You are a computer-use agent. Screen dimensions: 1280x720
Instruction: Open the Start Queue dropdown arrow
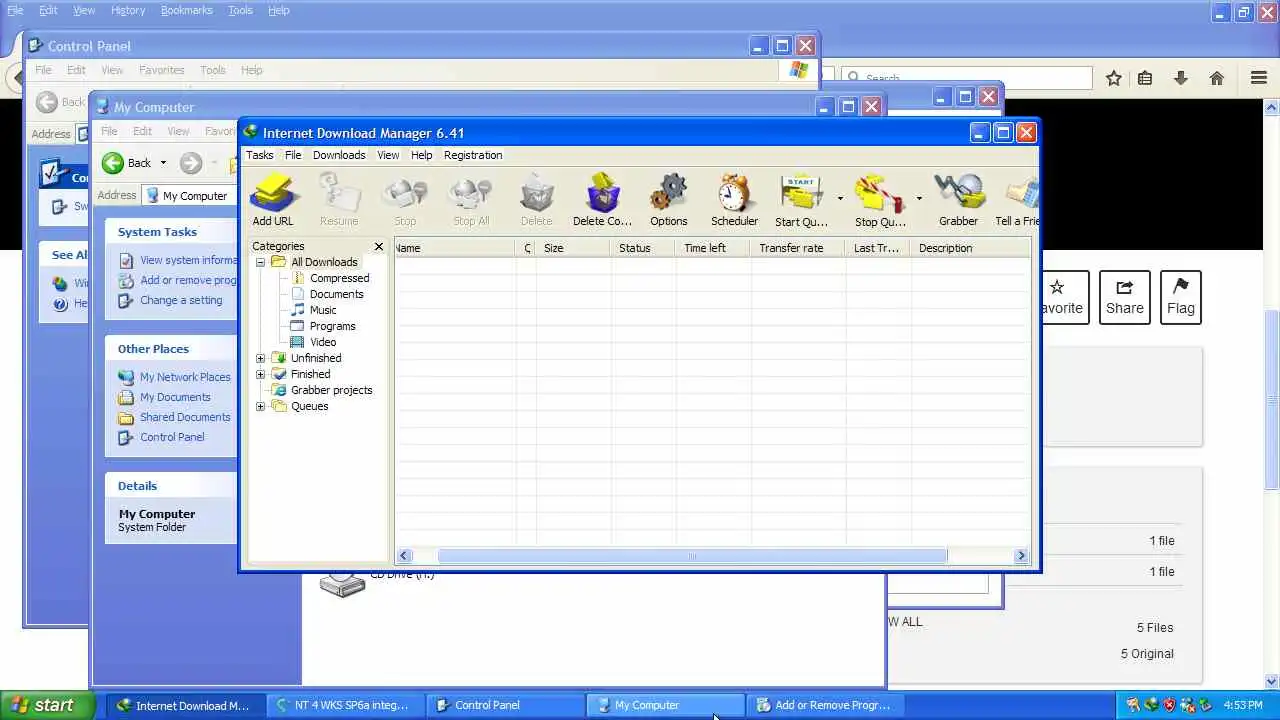pyautogui.click(x=840, y=198)
